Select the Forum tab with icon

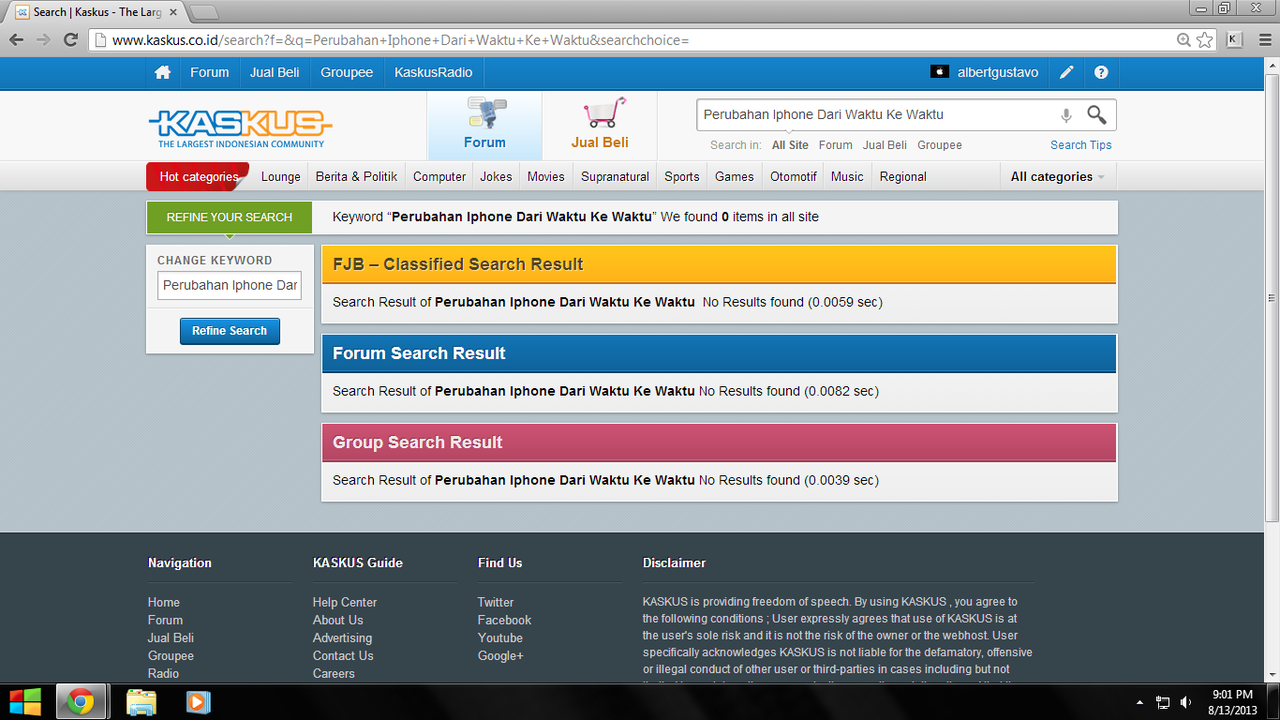pyautogui.click(x=485, y=126)
